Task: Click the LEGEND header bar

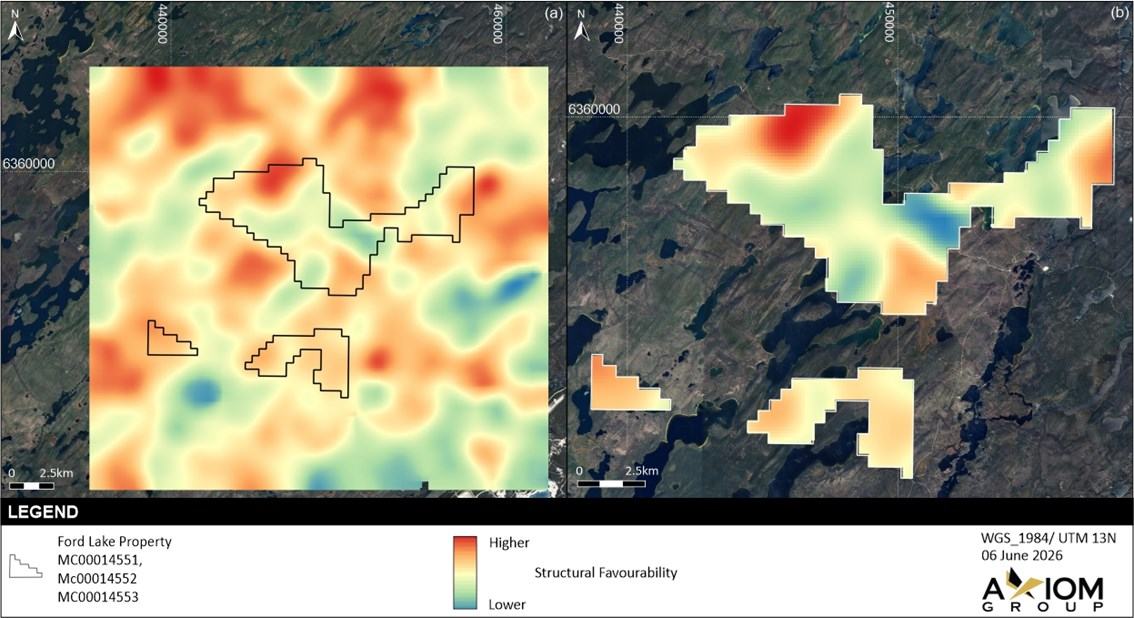Action: tap(567, 512)
